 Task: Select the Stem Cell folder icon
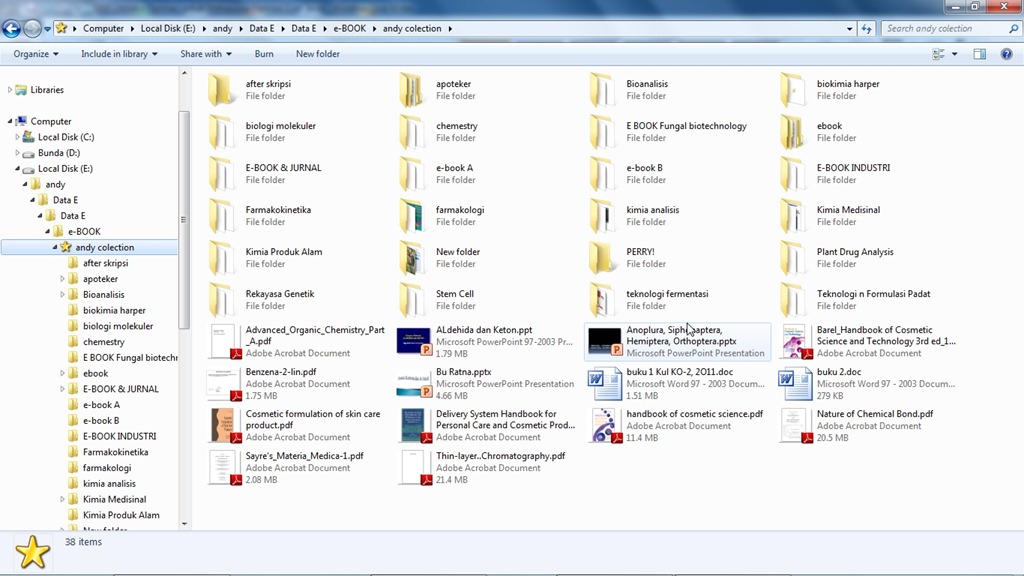coord(412,300)
